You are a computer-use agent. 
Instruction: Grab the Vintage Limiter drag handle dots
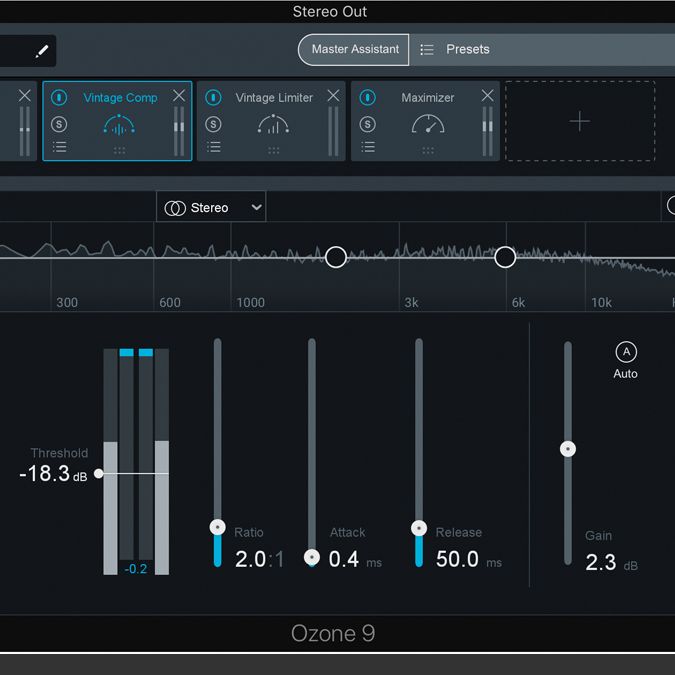click(273, 150)
